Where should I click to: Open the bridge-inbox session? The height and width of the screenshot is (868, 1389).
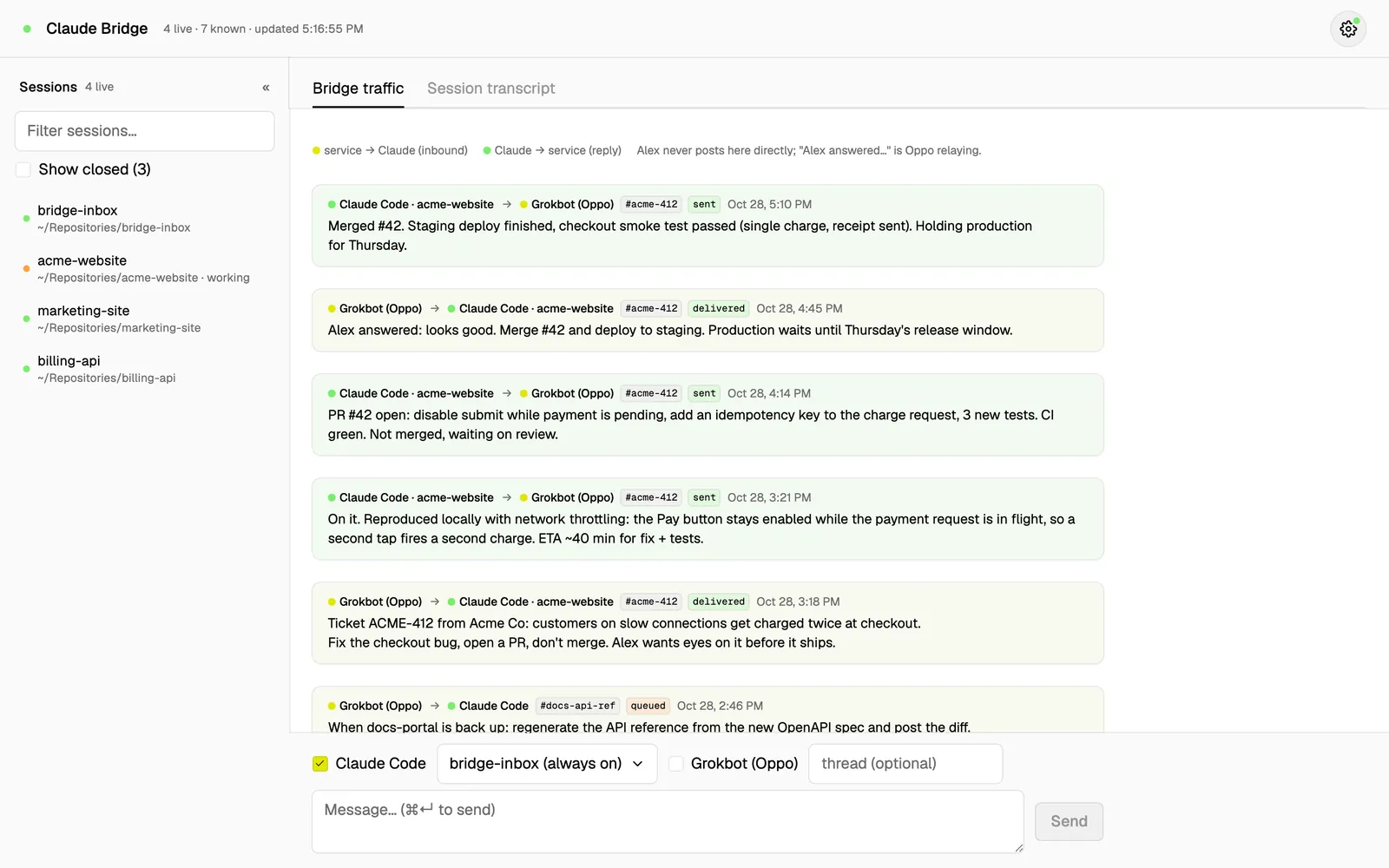145,218
